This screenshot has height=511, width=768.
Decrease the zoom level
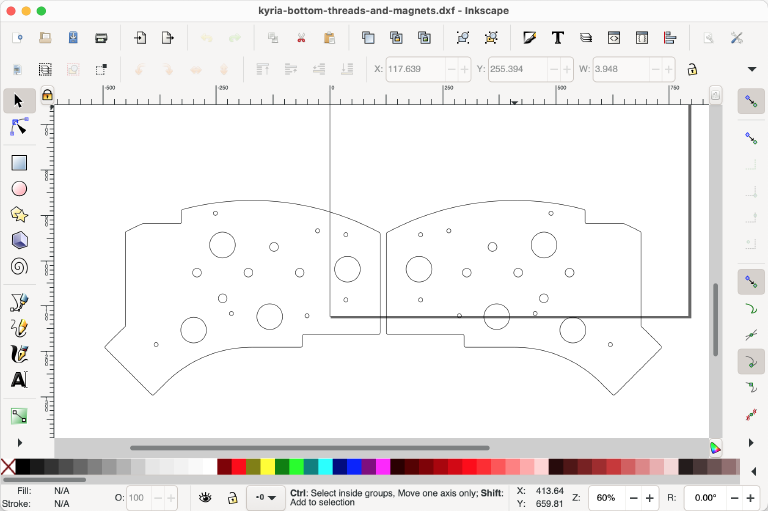point(633,498)
